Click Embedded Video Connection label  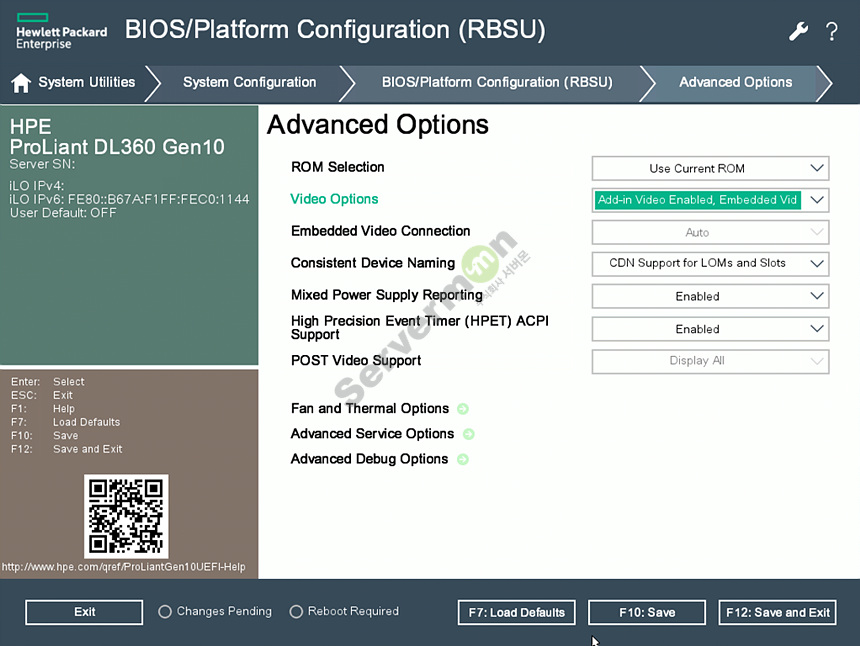click(380, 231)
